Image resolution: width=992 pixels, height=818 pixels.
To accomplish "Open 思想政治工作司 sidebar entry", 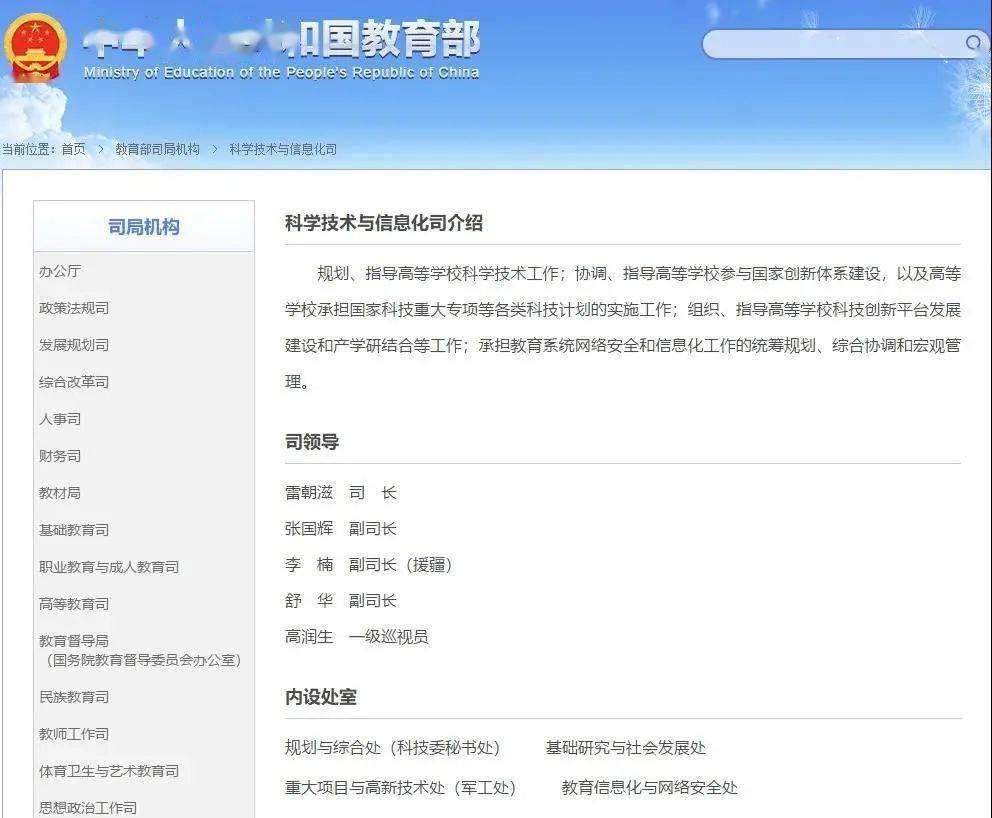I will click(x=88, y=808).
